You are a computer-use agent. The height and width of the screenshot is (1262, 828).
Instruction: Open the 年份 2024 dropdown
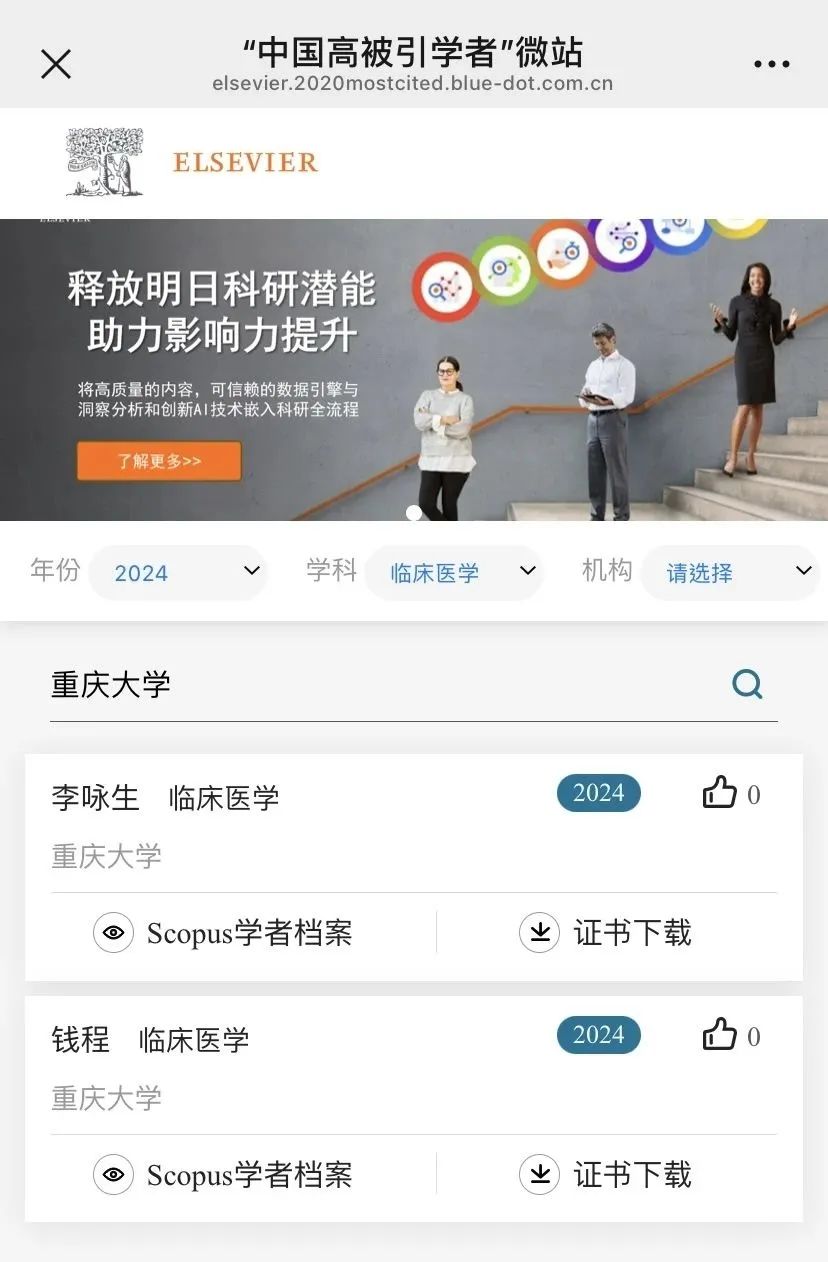(x=178, y=572)
